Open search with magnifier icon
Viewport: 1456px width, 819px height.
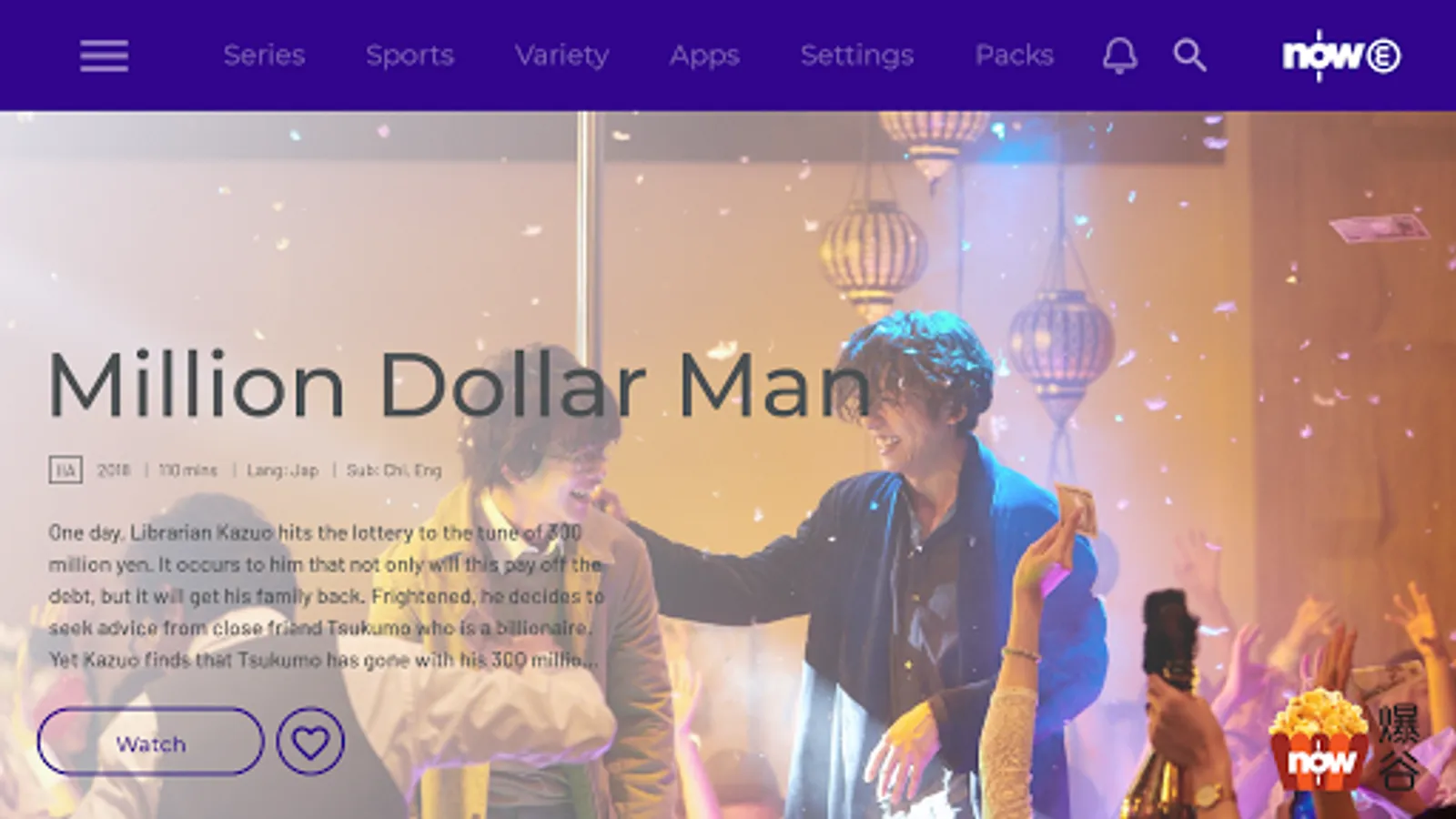pyautogui.click(x=1189, y=56)
